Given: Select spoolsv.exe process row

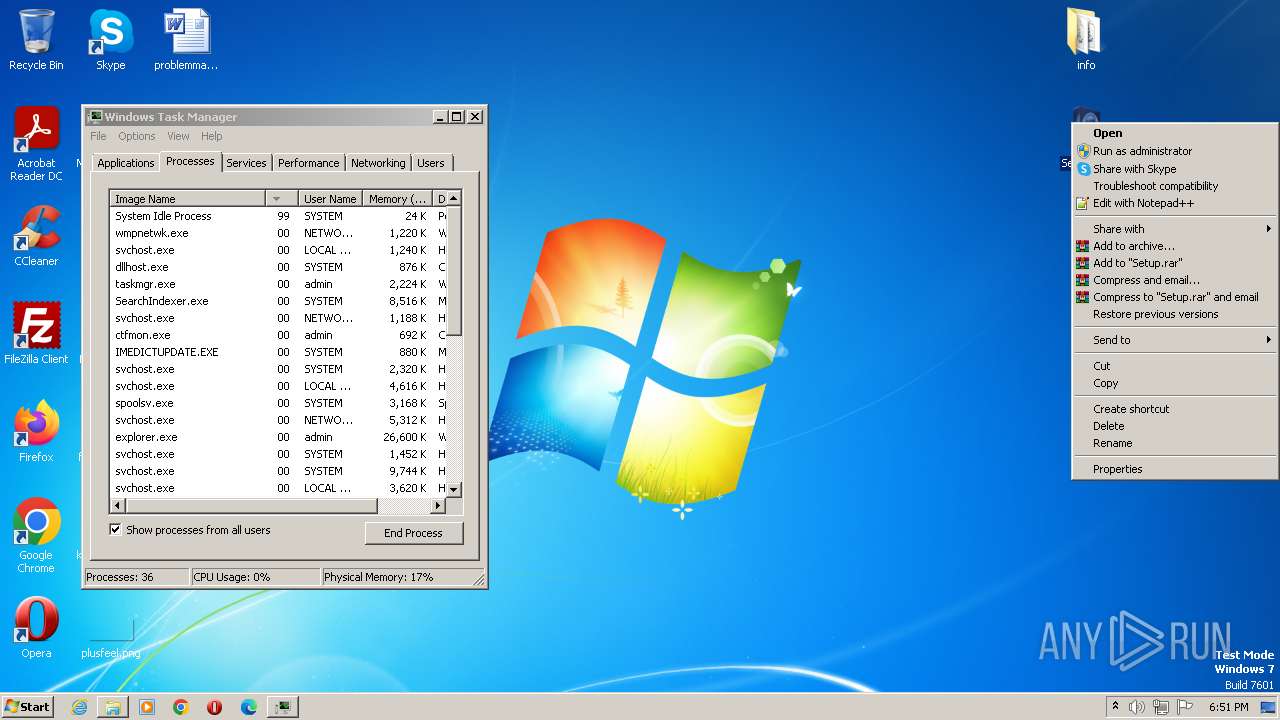Looking at the screenshot, I should click(278, 403).
